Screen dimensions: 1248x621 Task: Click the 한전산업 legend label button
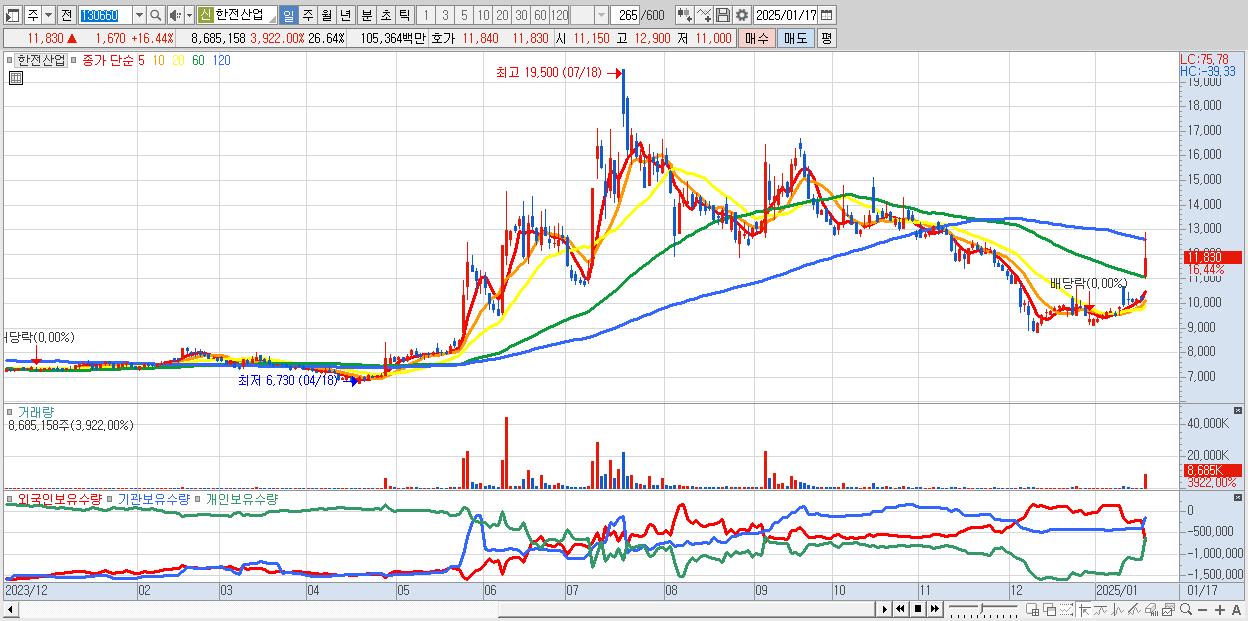click(x=41, y=60)
